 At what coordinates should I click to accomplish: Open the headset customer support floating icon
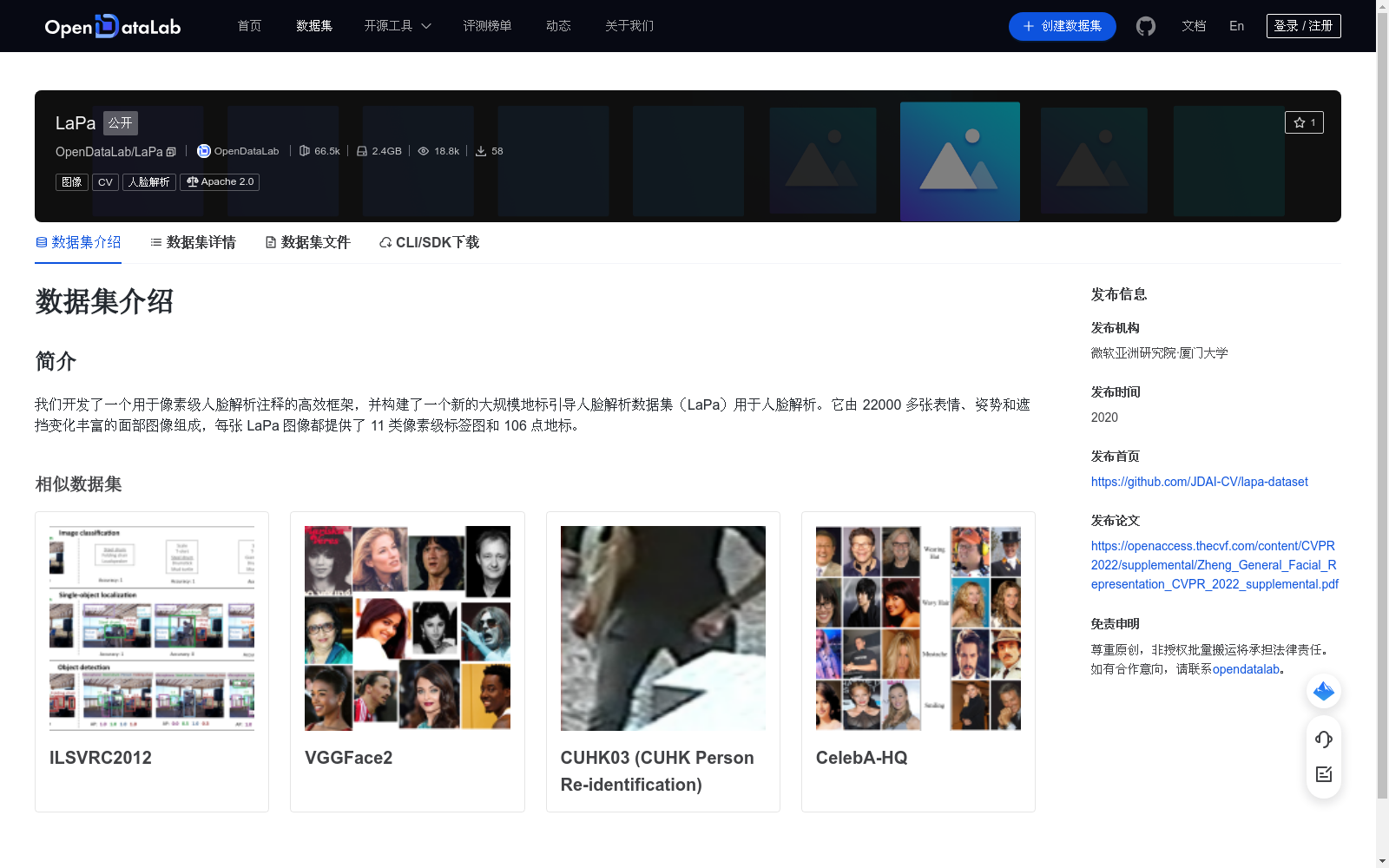point(1323,740)
